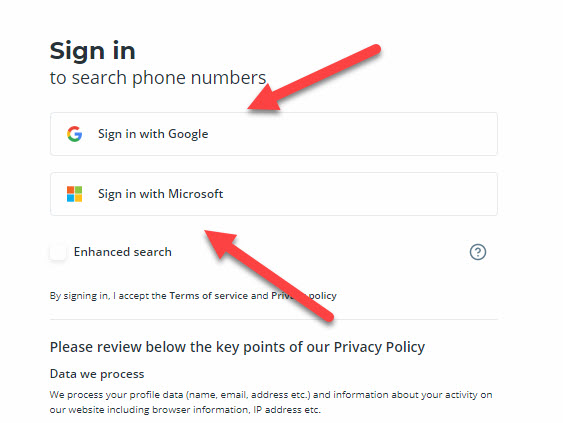563x423 pixels.
Task: Click the Google logo icon
Action: pyautogui.click(x=74, y=134)
